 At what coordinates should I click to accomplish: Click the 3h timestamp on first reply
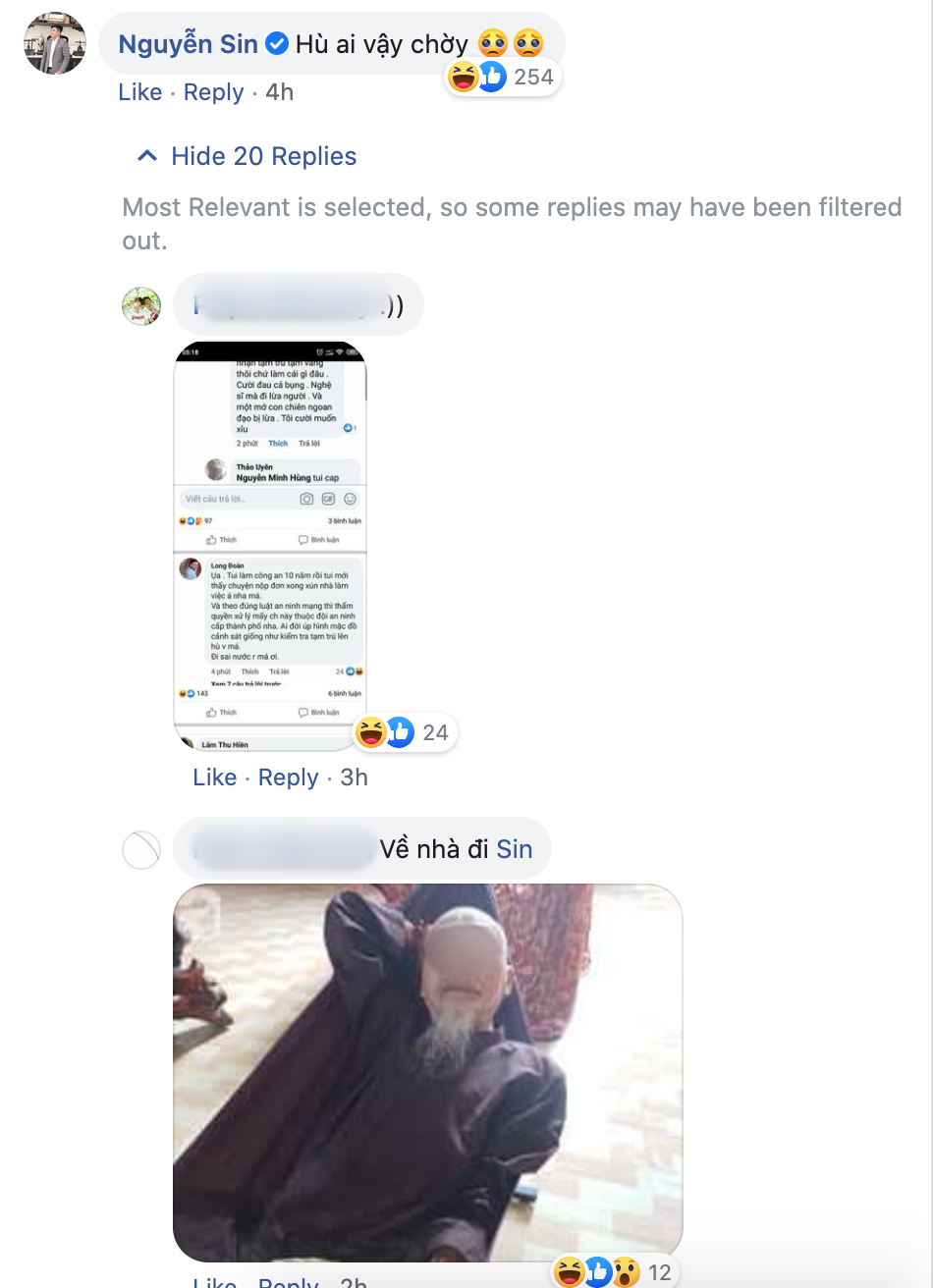(x=354, y=778)
